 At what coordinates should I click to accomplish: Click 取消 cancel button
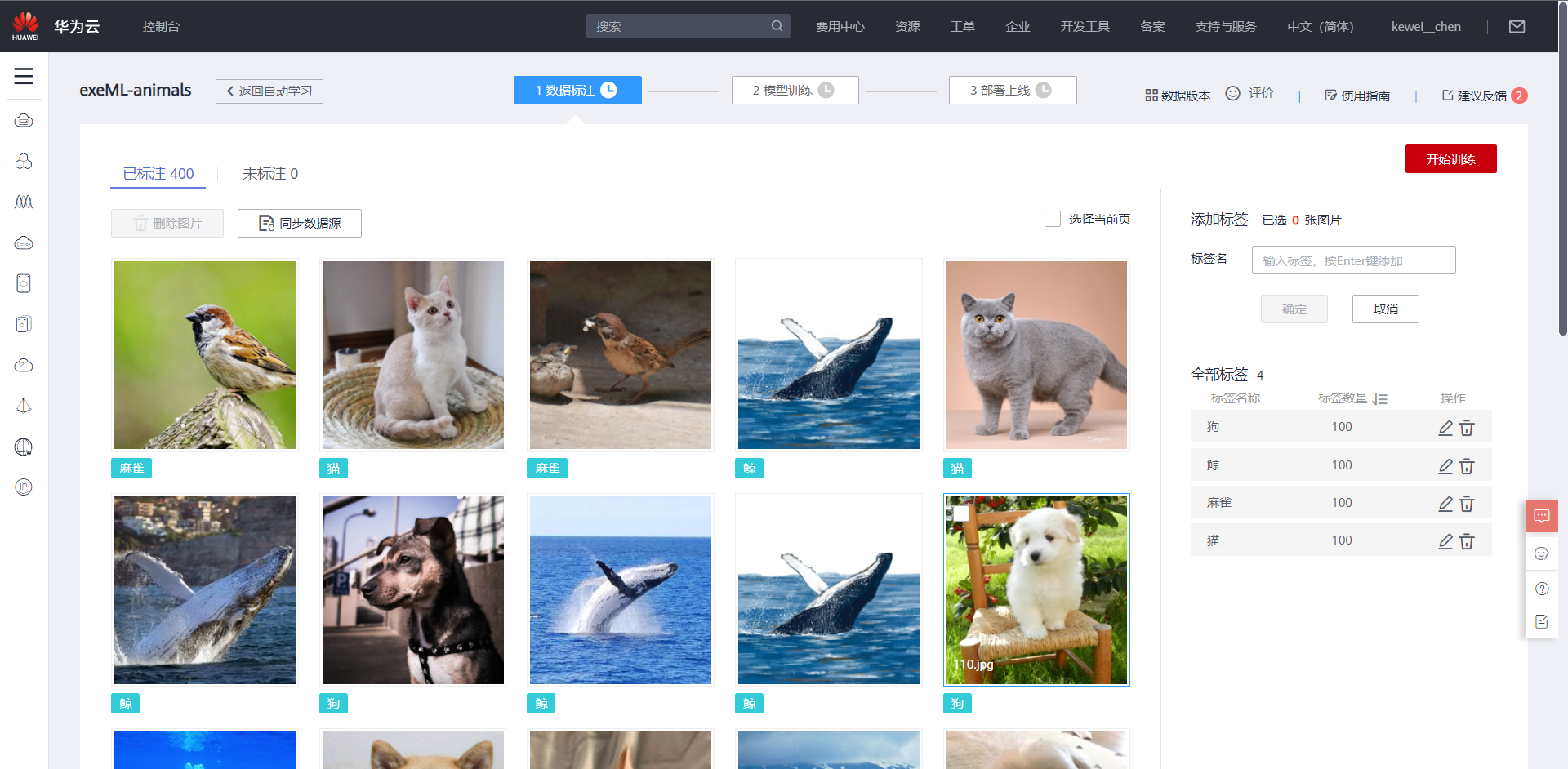(x=1385, y=309)
